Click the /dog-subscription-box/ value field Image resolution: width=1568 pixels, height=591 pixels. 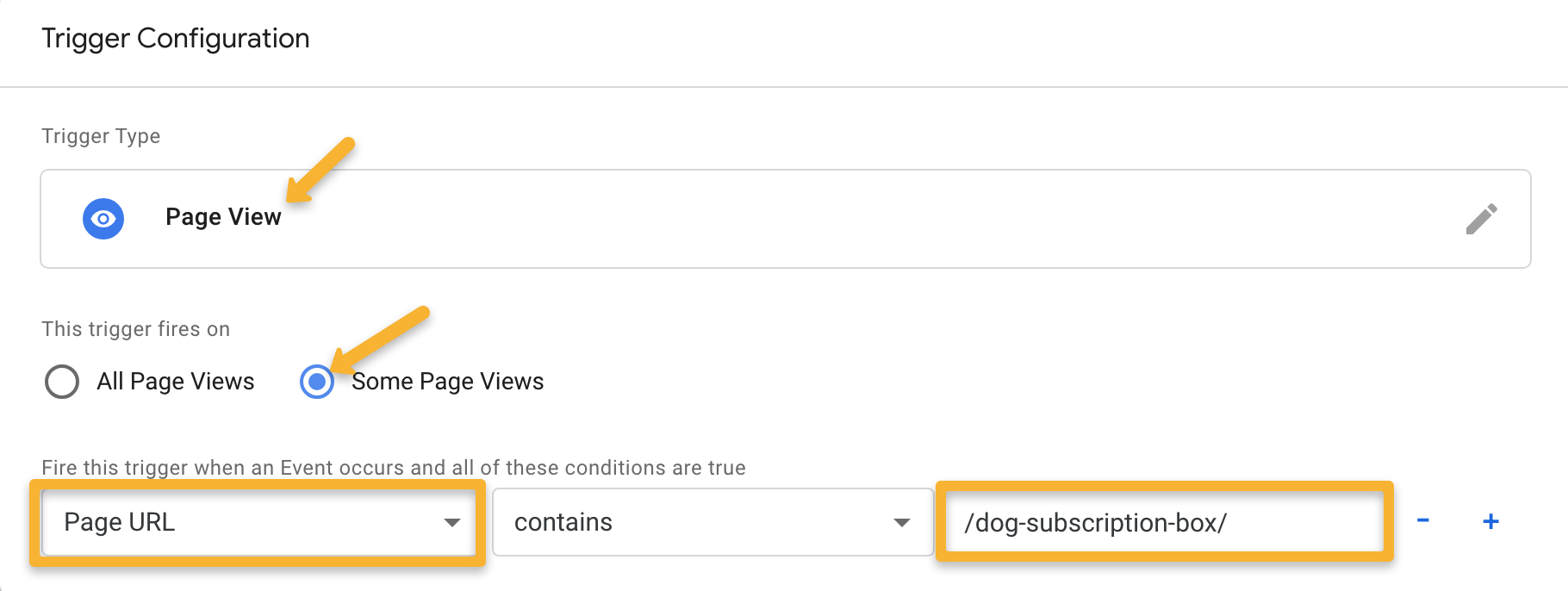pyautogui.click(x=1163, y=522)
